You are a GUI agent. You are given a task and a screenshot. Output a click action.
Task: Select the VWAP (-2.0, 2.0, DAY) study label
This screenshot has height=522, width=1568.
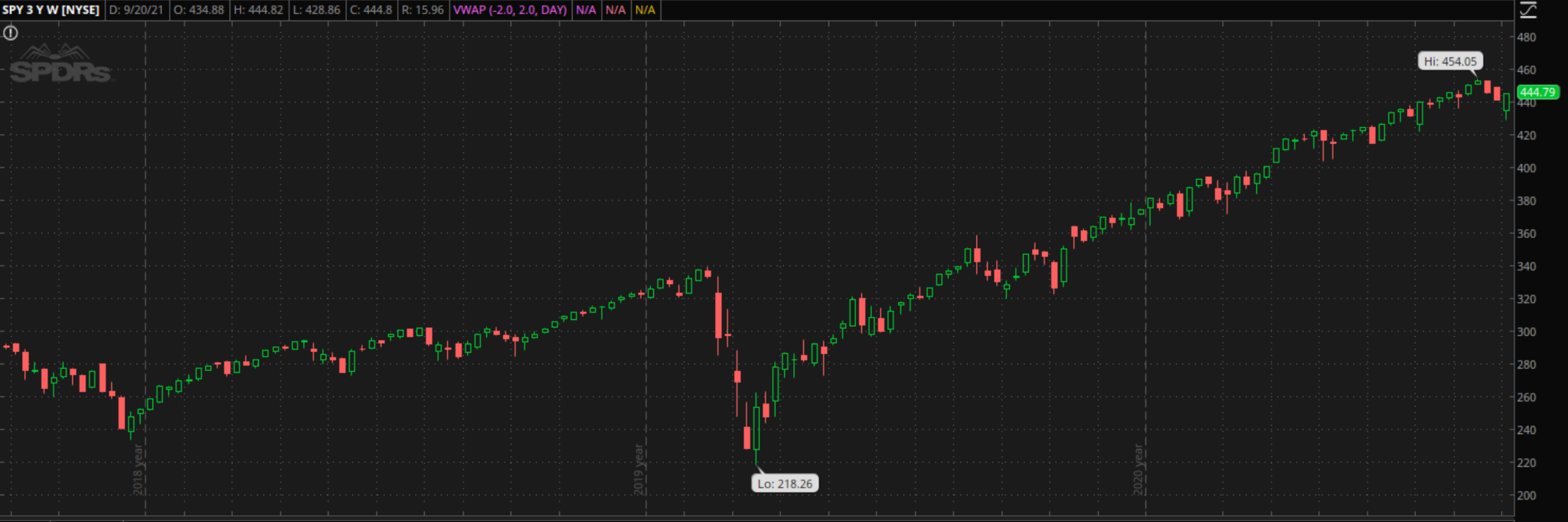coord(510,10)
